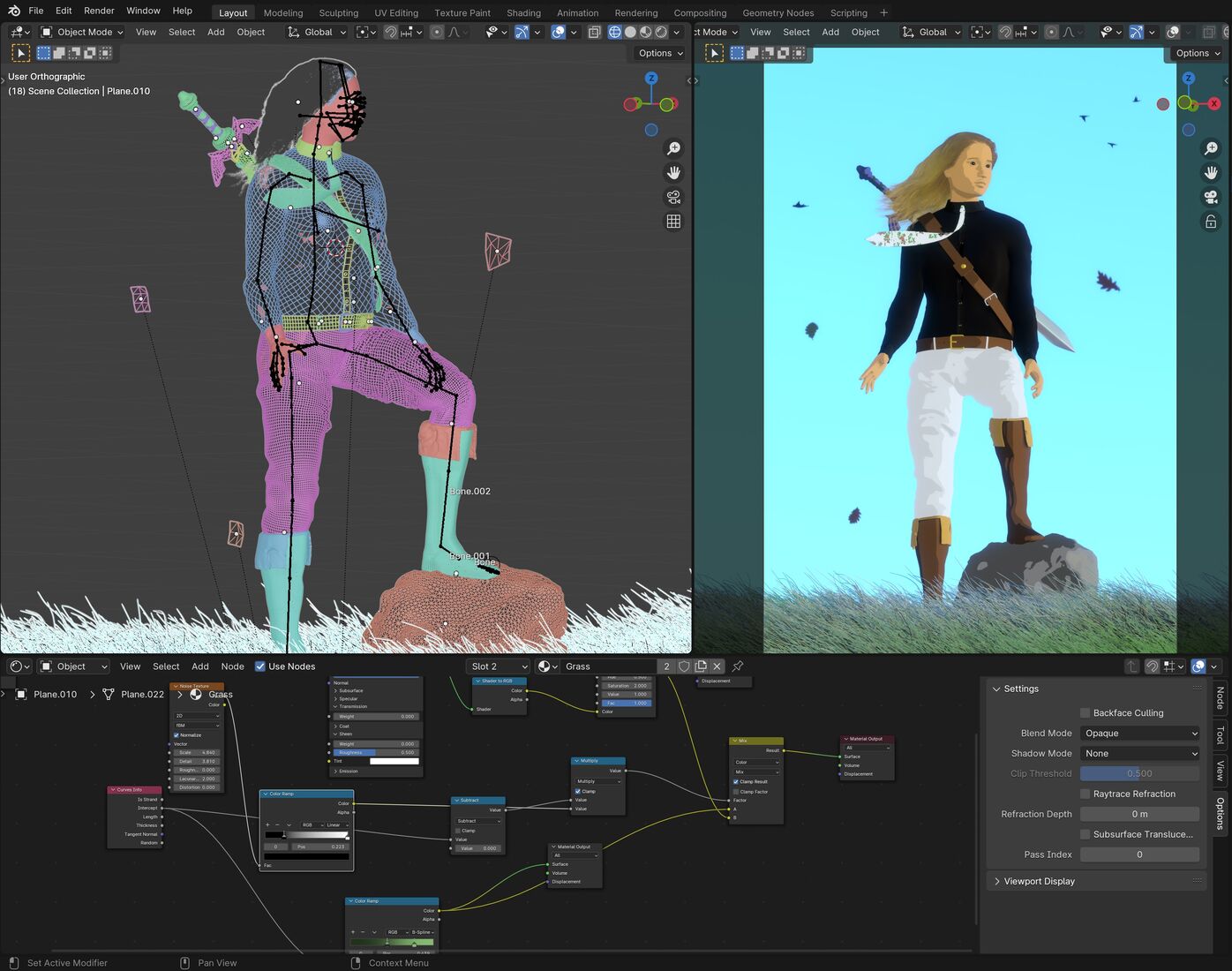
Task: Open the Node sidebar tab in node editor
Action: coord(1221,698)
